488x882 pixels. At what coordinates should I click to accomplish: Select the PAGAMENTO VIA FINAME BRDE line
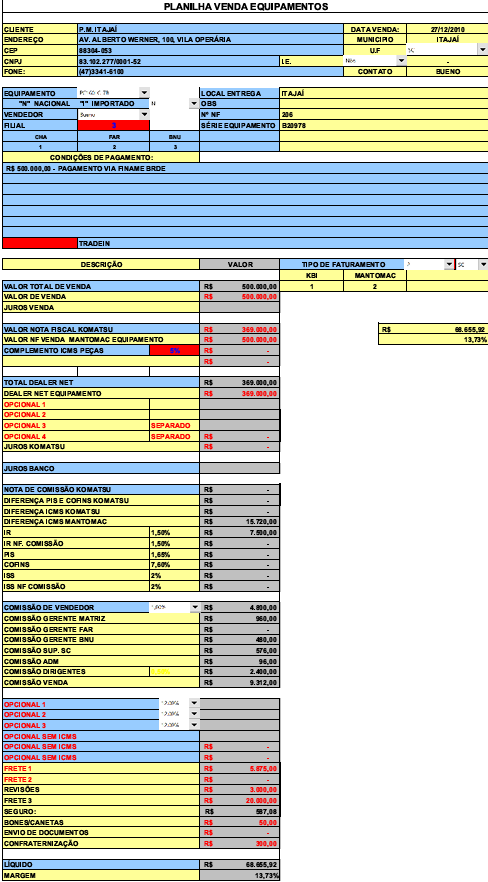coord(245,168)
